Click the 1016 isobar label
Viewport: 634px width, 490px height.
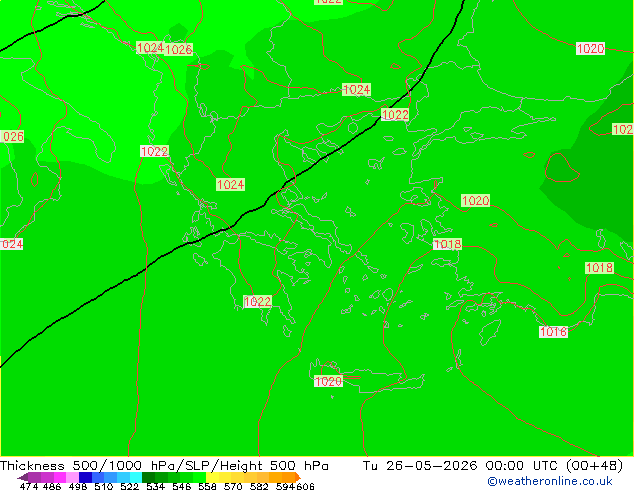coord(554,332)
